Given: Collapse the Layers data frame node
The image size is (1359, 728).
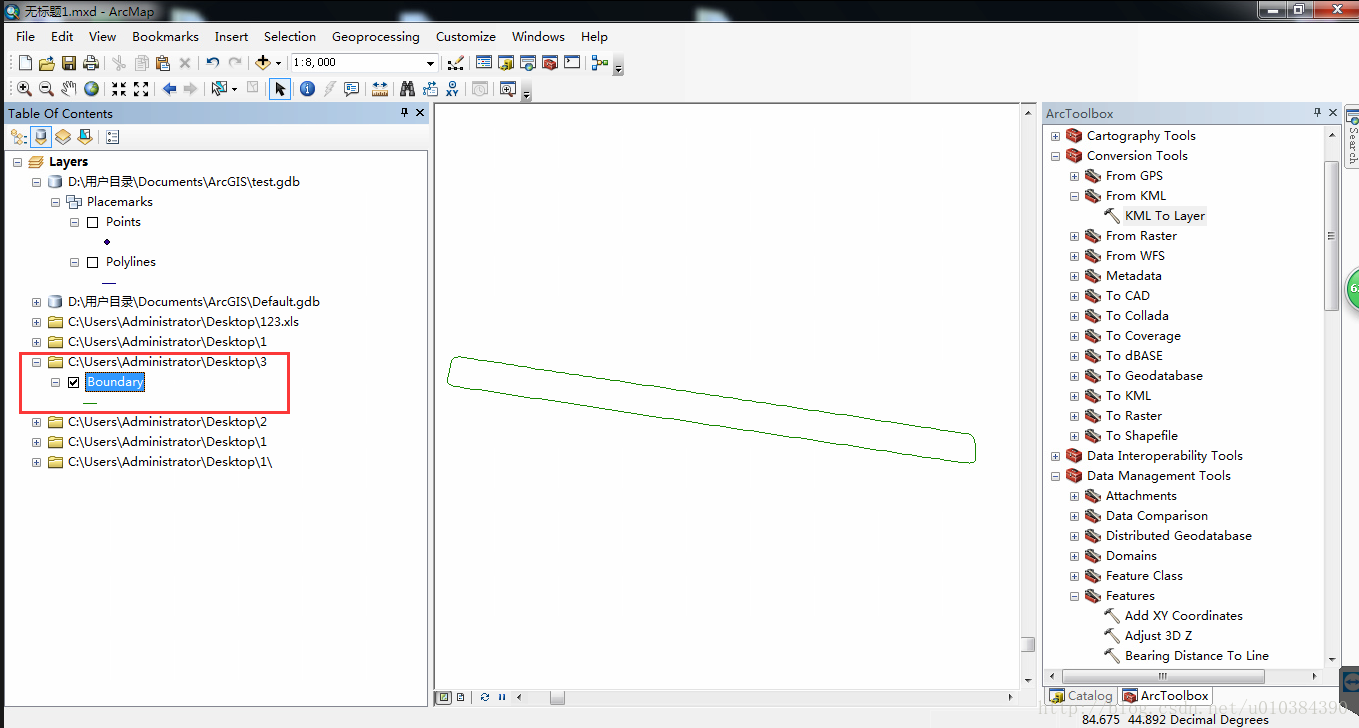Looking at the screenshot, I should [x=18, y=162].
